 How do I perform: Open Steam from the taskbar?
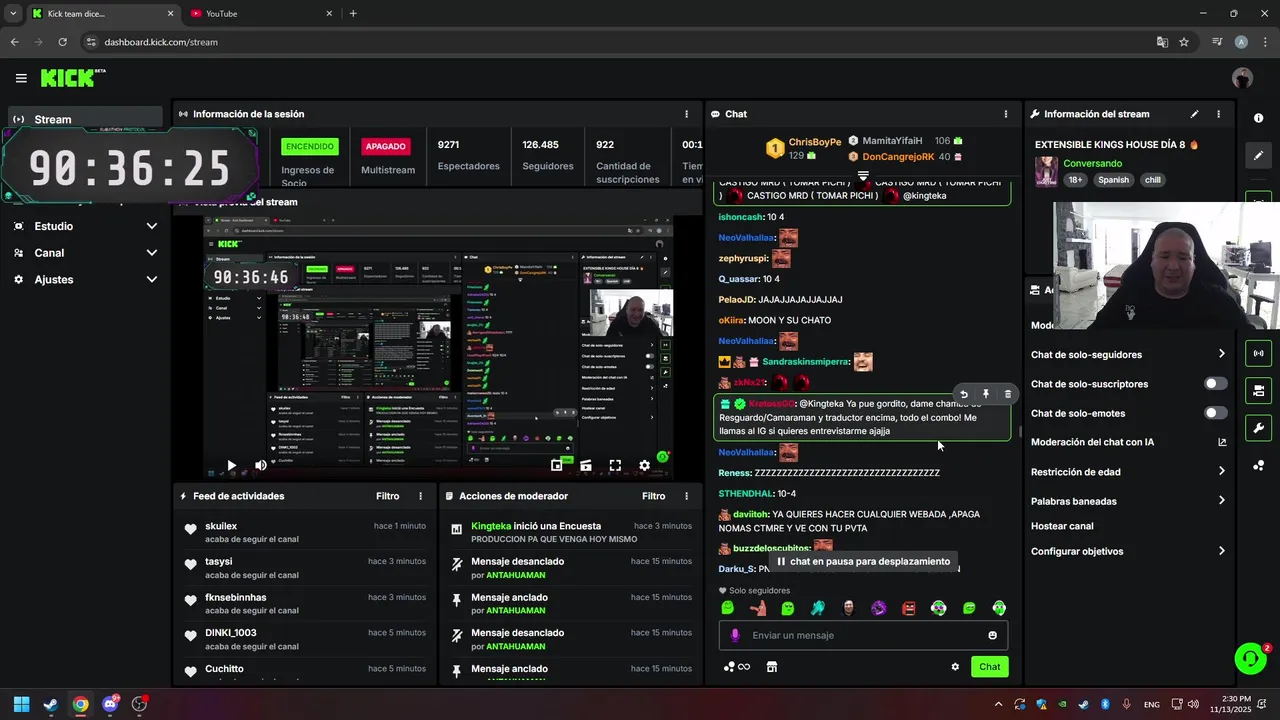click(51, 704)
